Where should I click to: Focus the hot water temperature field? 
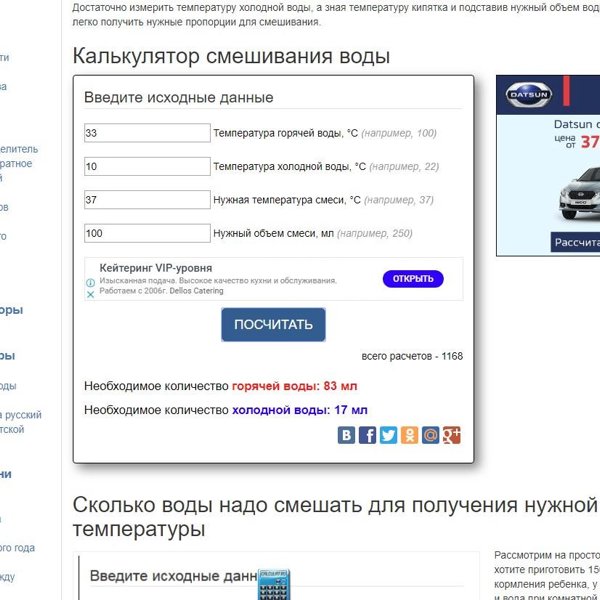(147, 133)
